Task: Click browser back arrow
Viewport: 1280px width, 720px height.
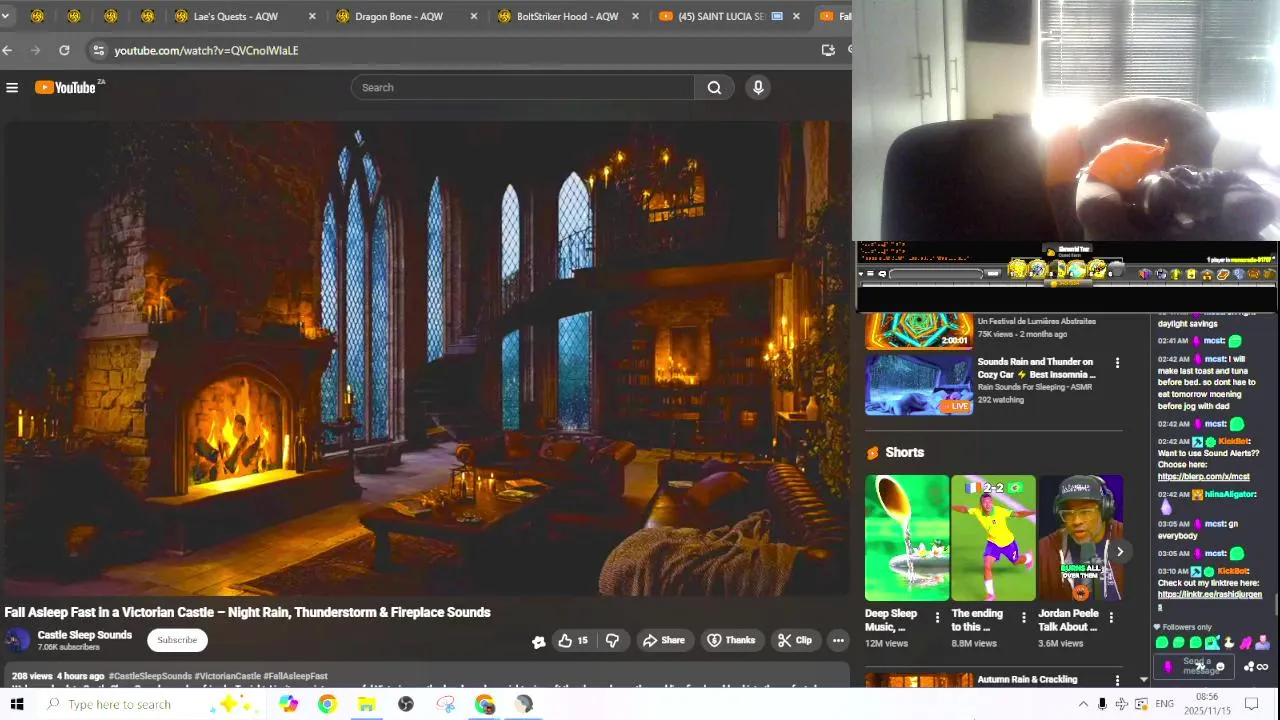Action: click(8, 50)
